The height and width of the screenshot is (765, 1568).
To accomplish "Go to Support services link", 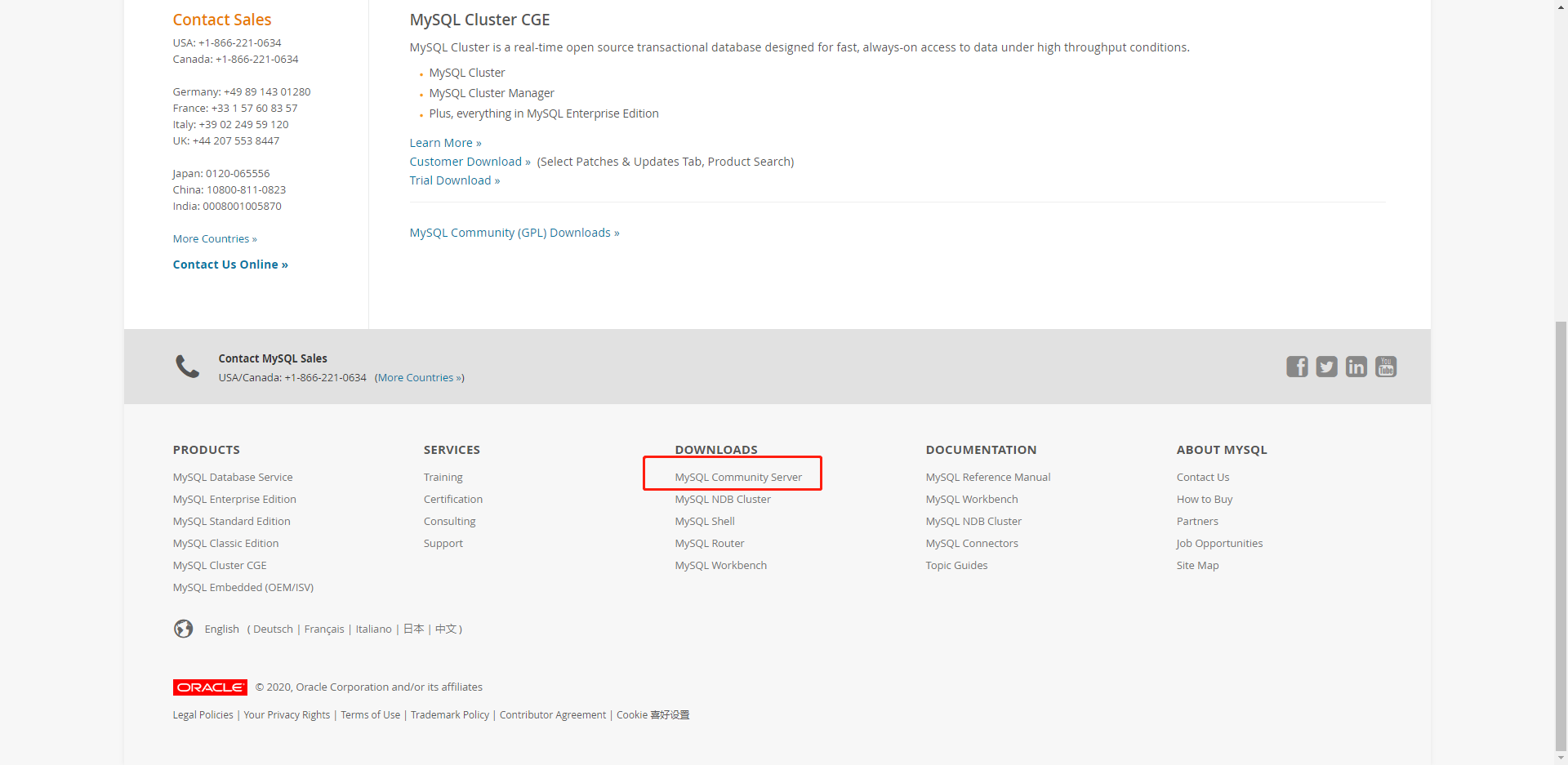I will tap(443, 544).
